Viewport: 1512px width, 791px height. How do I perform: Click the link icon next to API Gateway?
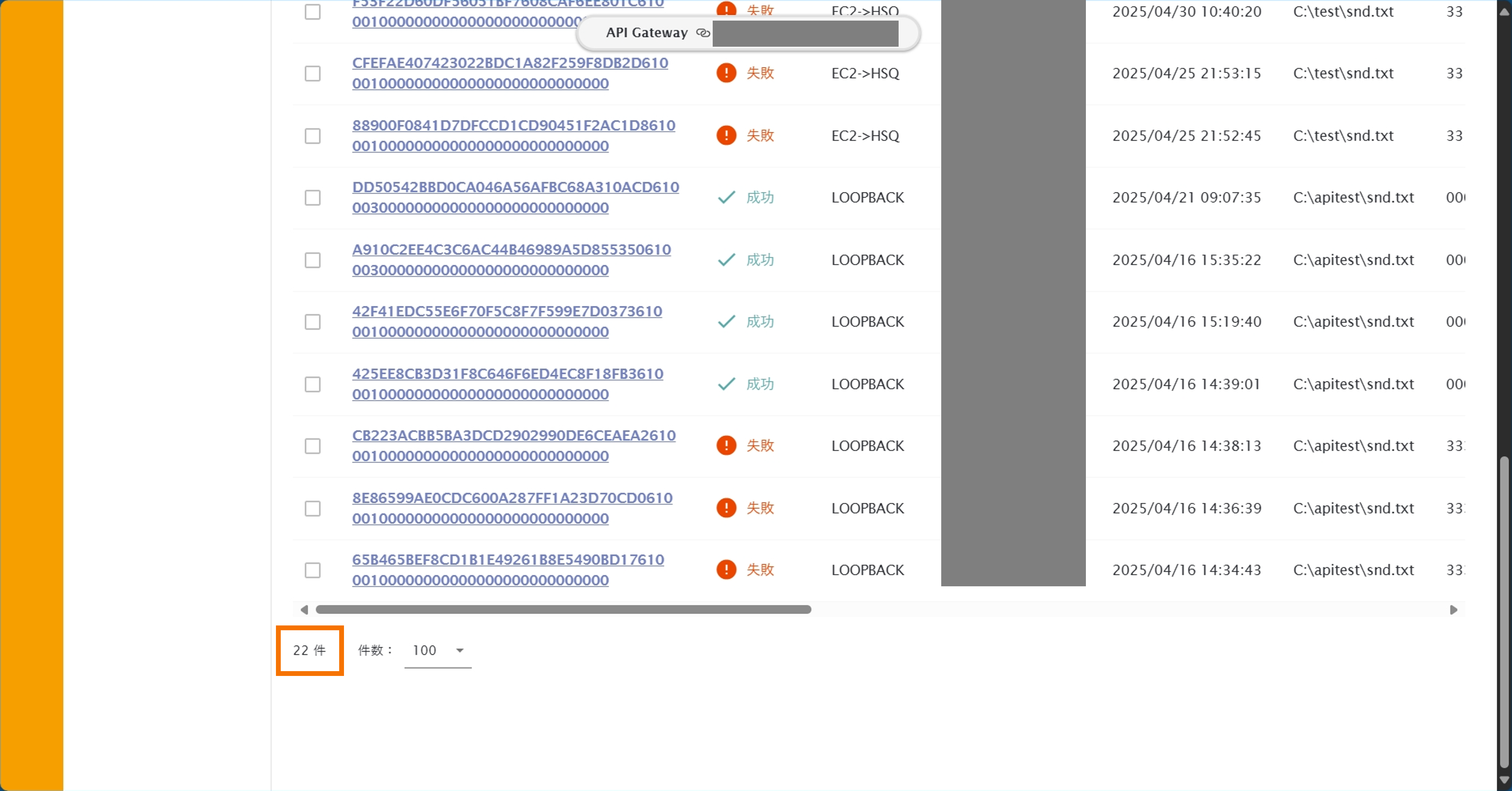[x=703, y=33]
